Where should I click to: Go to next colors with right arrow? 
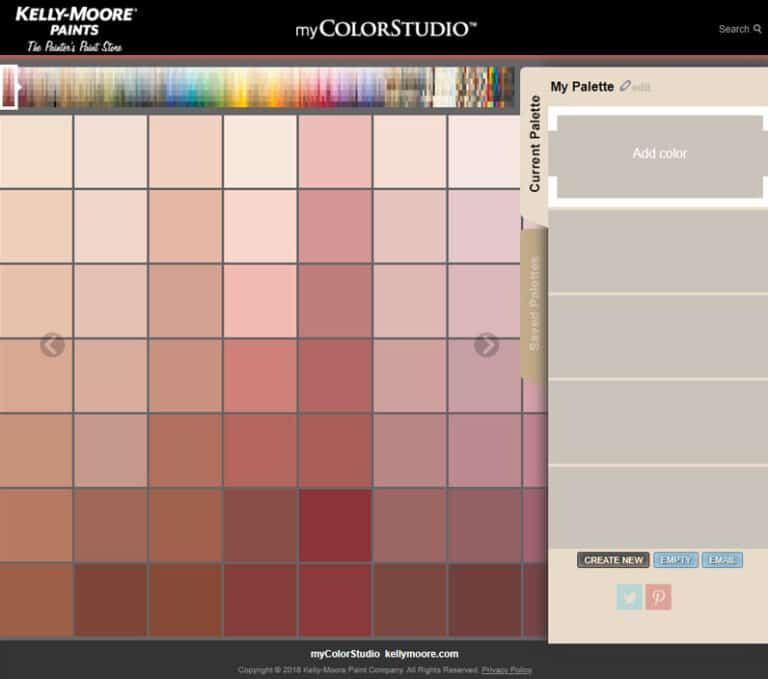point(486,345)
